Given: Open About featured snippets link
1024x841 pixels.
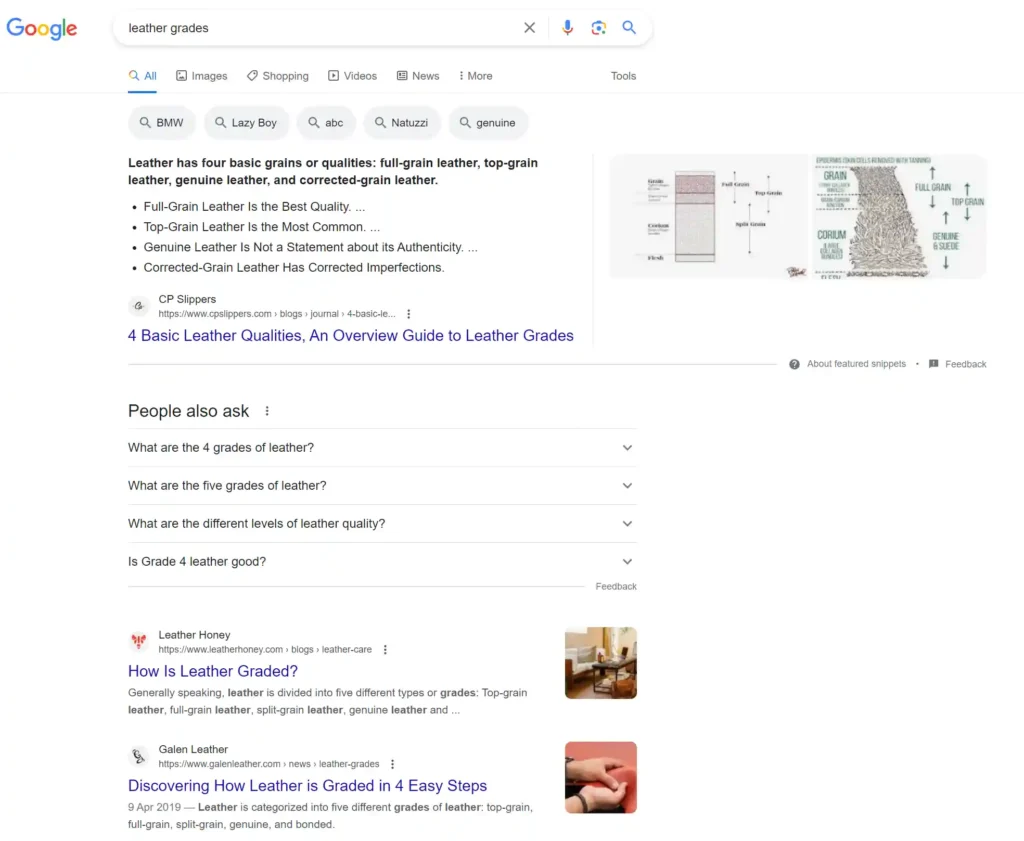Looking at the screenshot, I should point(856,364).
